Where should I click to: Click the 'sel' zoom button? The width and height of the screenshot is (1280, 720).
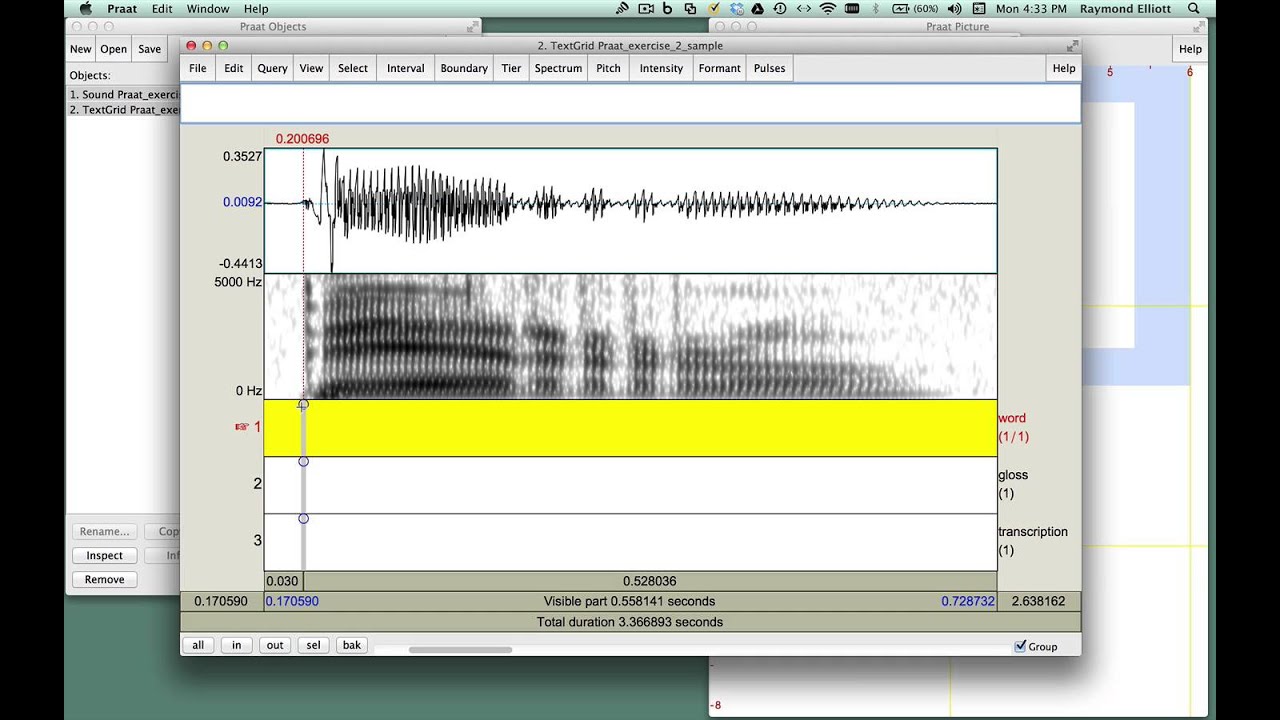tap(313, 645)
